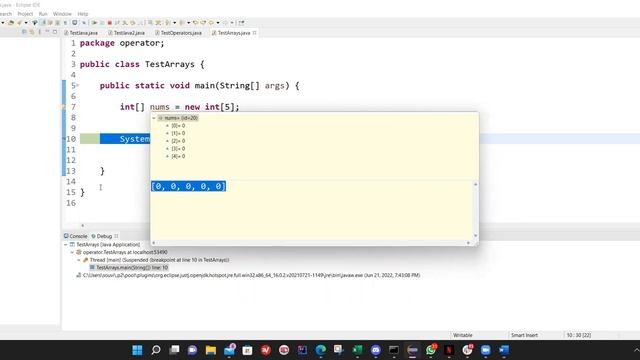Switch to TestOperators.java editor tab
Screen dimensions: 640x360
(178, 33)
